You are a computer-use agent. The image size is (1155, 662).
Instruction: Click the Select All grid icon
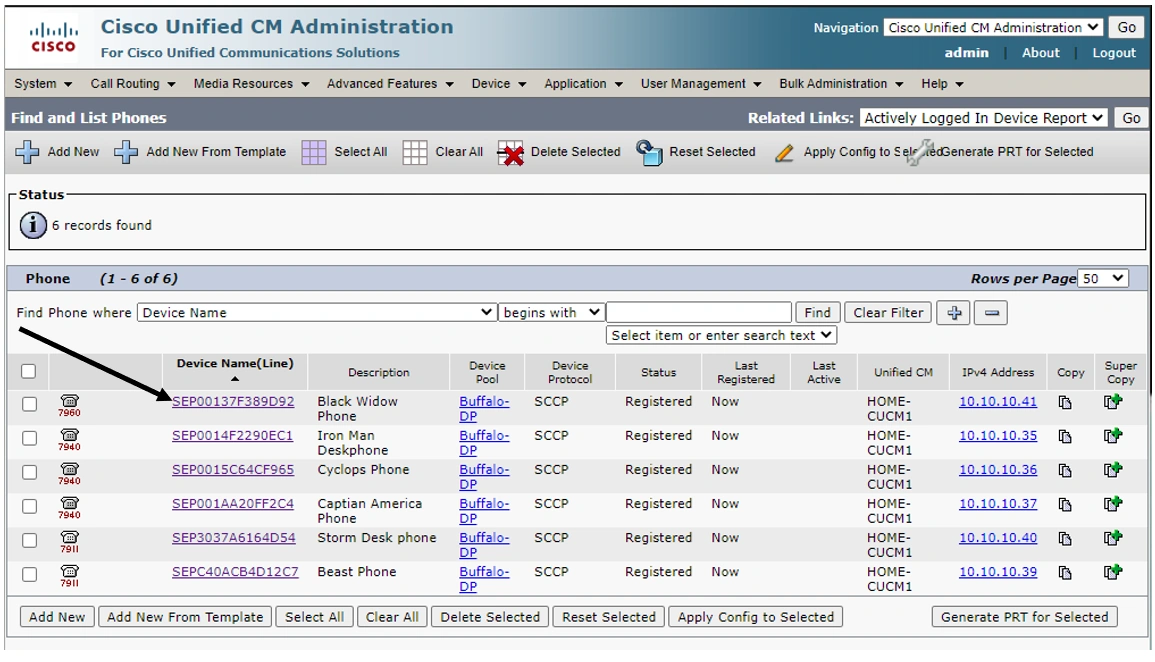(x=314, y=152)
